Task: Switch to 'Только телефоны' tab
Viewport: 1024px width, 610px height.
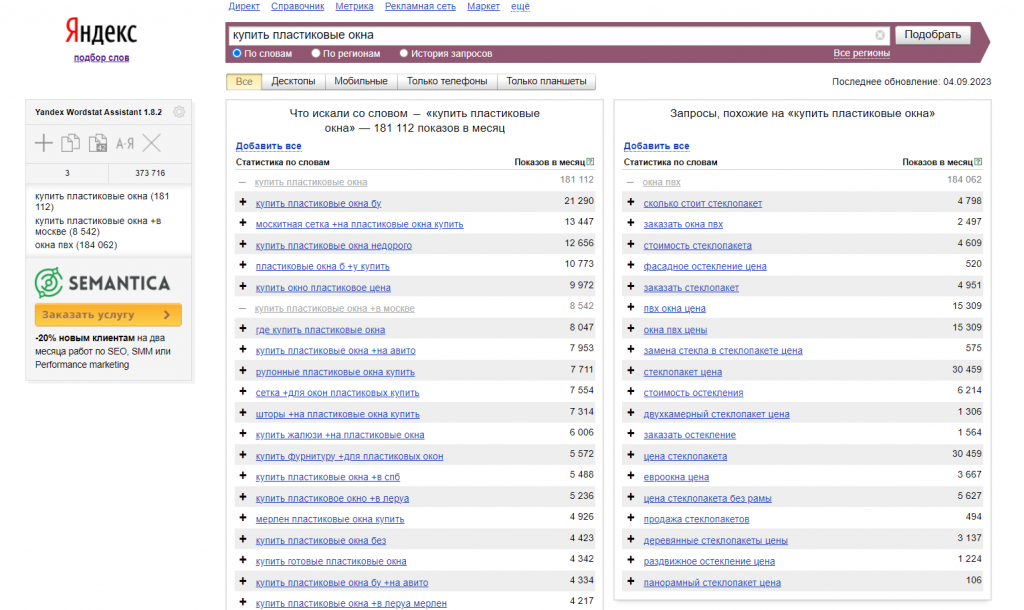Action: (x=447, y=81)
